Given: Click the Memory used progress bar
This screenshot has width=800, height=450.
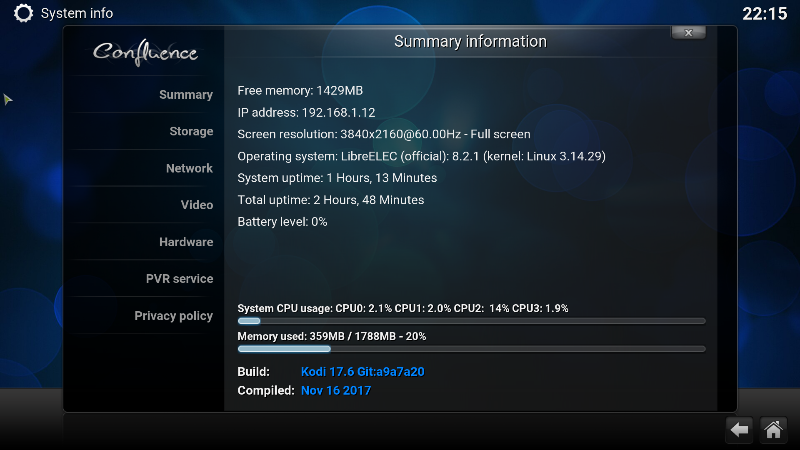Looking at the screenshot, I should point(471,349).
